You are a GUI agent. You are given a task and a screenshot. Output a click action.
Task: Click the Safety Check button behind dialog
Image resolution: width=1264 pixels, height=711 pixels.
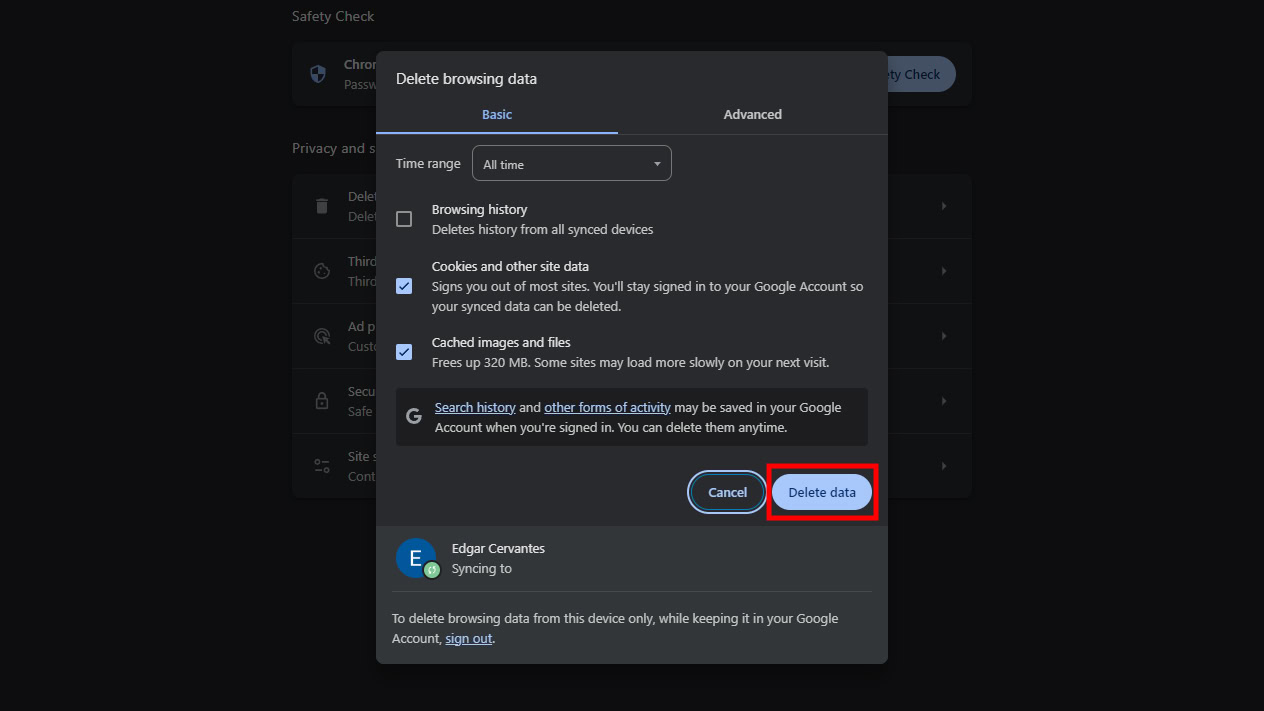pyautogui.click(x=921, y=74)
